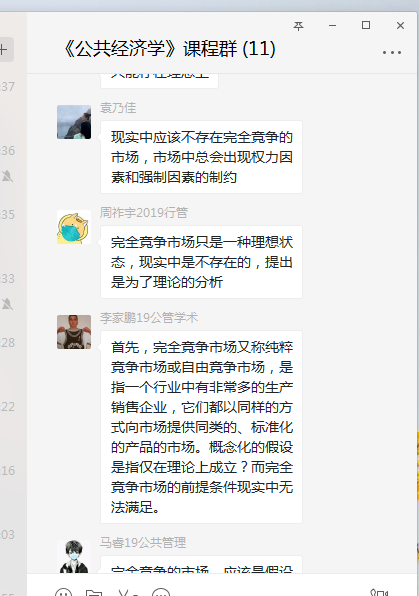Open the send file folder icon
Screen dimensions: 419x596
[x=94, y=593]
